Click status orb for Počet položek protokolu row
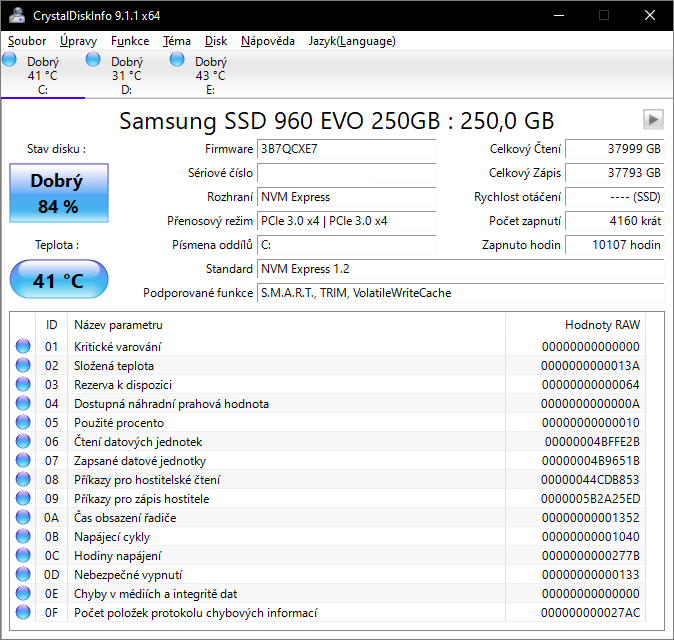Image resolution: width=674 pixels, height=640 pixels. 23,612
